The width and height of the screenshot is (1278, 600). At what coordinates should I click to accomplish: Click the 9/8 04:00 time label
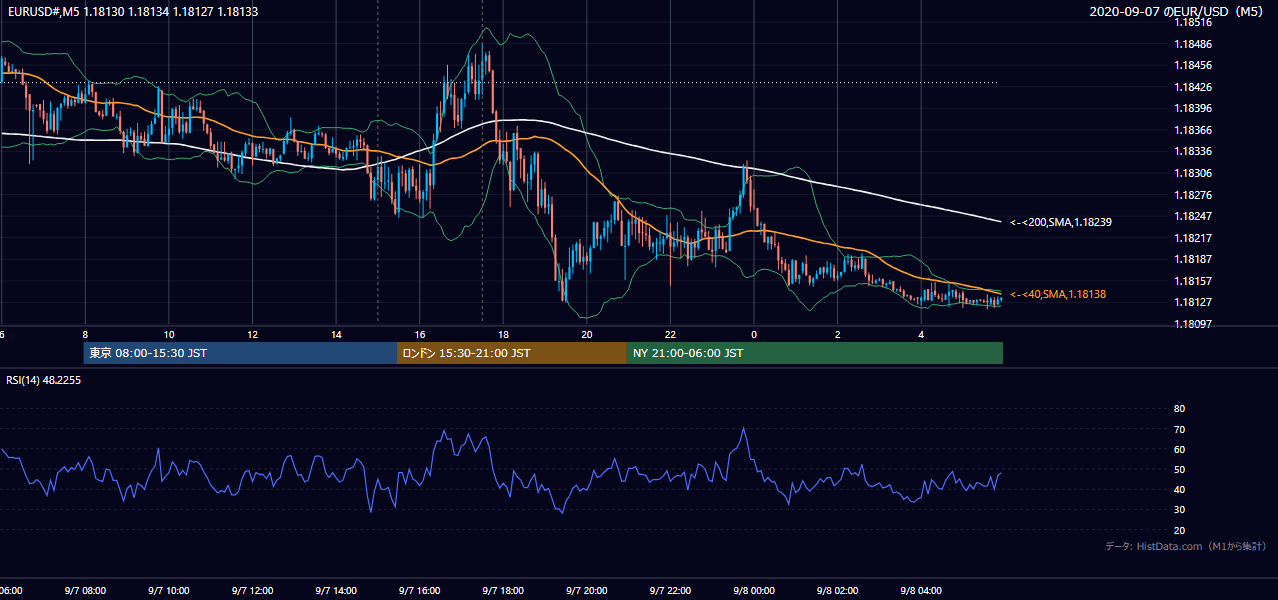[x=922, y=591]
